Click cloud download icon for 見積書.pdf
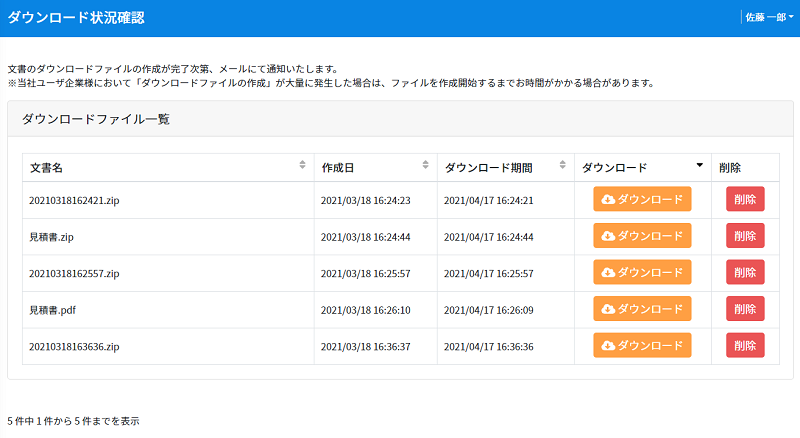 [608, 309]
